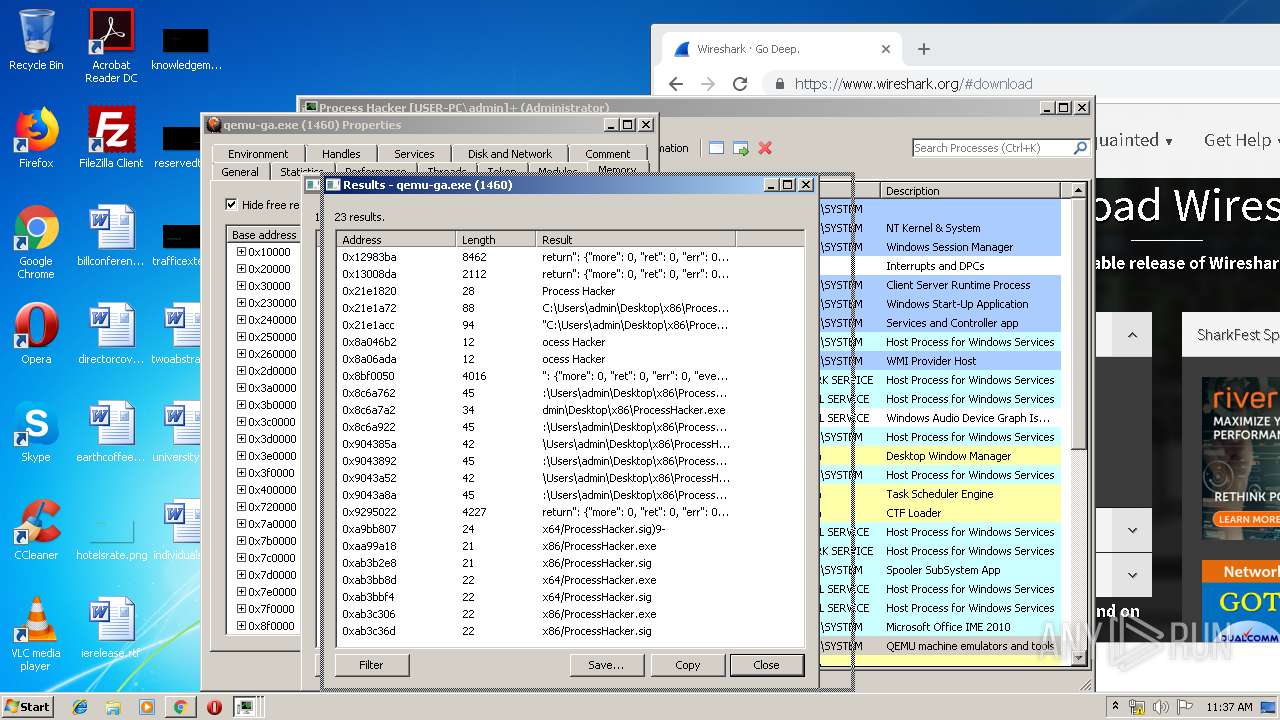Expand memory region 0x20000

(241, 269)
